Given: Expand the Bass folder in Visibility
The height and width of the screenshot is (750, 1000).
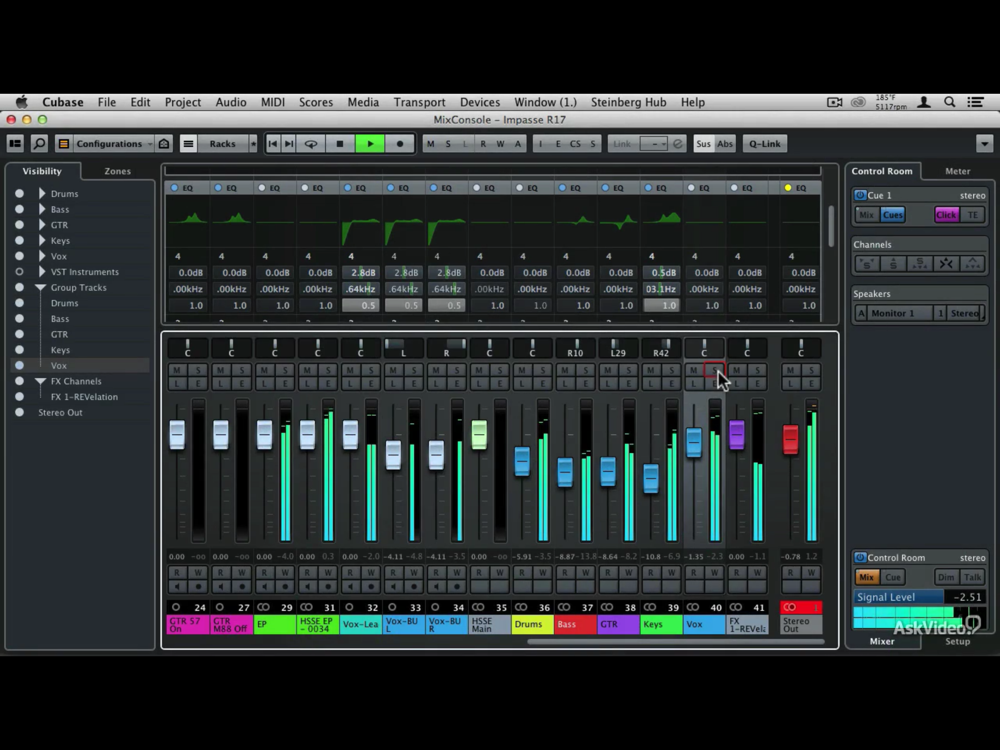Looking at the screenshot, I should point(42,209).
